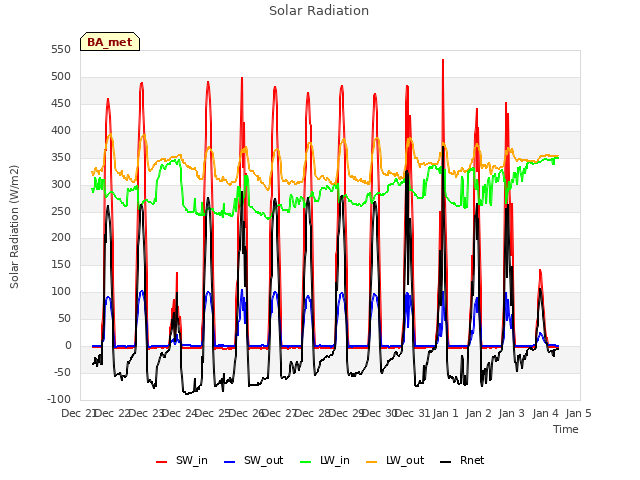
Task: Click the 350 y-axis tick label
Action: pyautogui.click(x=61, y=158)
